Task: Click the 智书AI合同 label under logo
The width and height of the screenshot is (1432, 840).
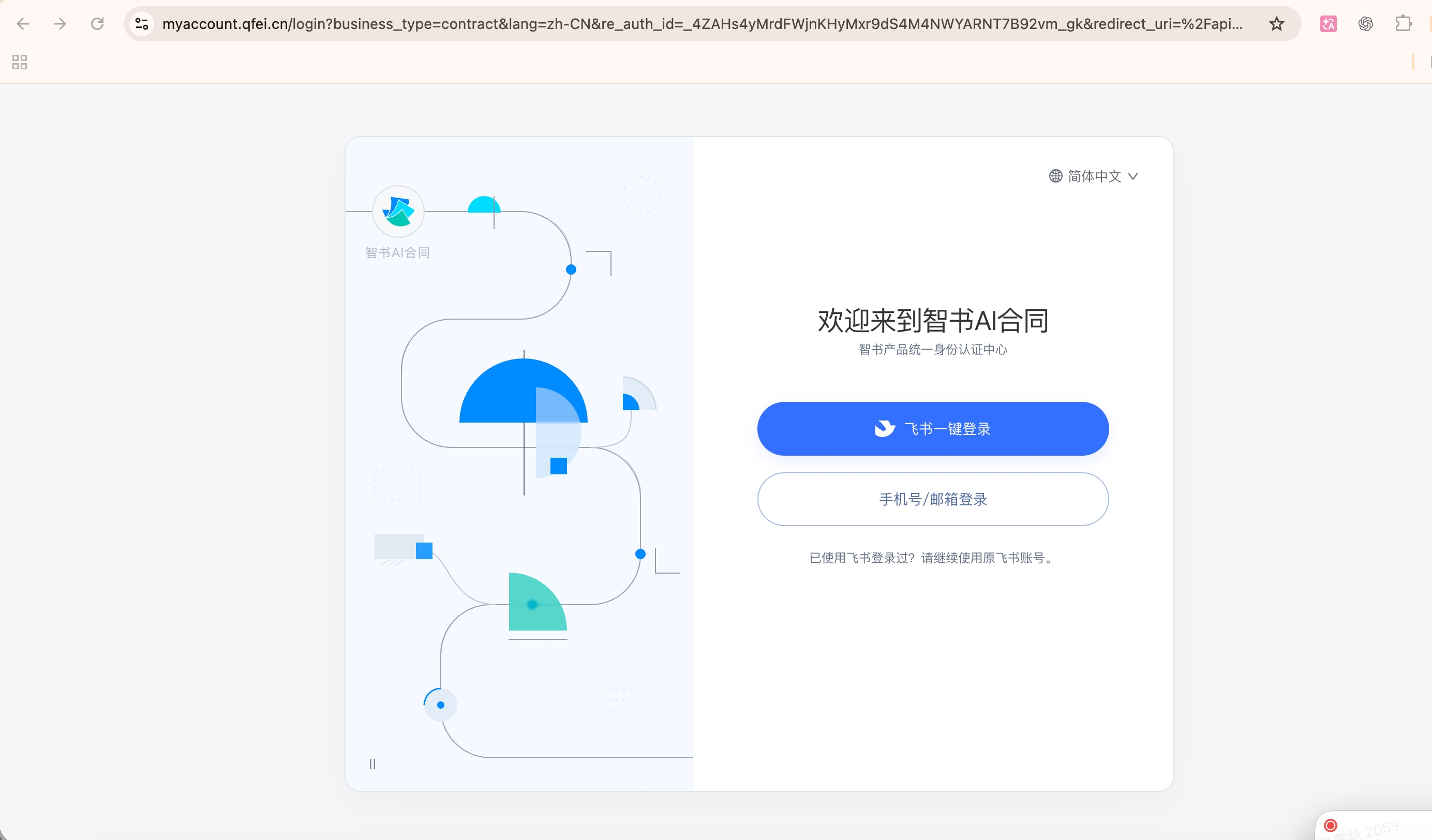Action: pyautogui.click(x=398, y=253)
